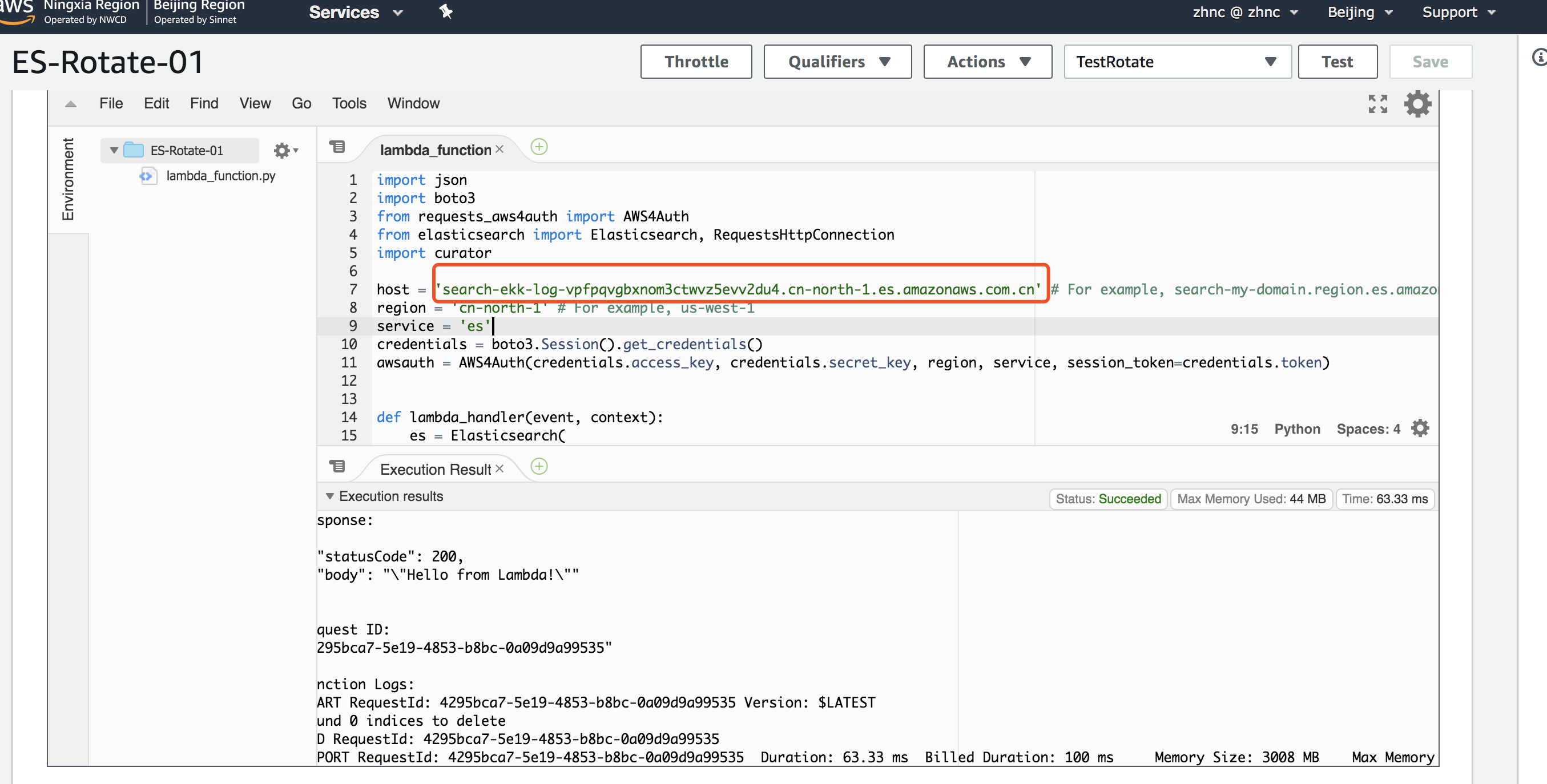Click the tab list icon beside lambda_function tab

(x=337, y=147)
